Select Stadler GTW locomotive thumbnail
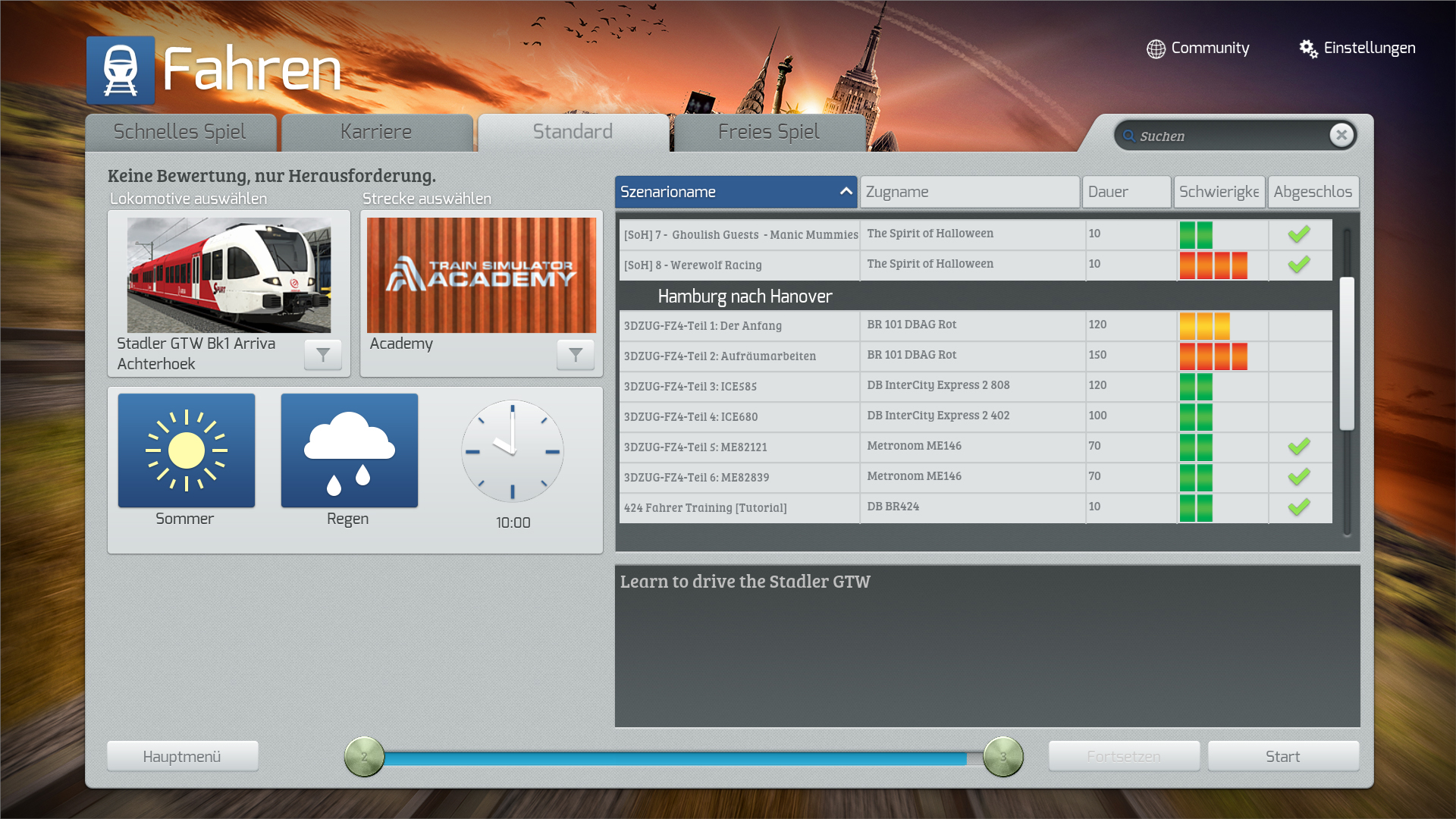The height and width of the screenshot is (819, 1456). (229, 275)
